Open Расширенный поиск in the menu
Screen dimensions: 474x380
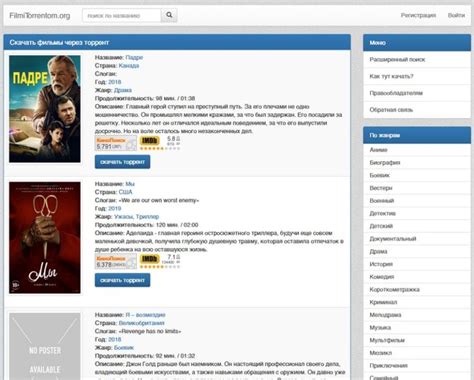pyautogui.click(x=417, y=60)
